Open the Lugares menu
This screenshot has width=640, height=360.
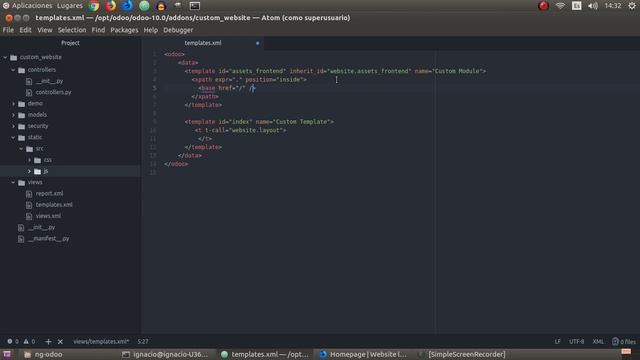[69, 6]
